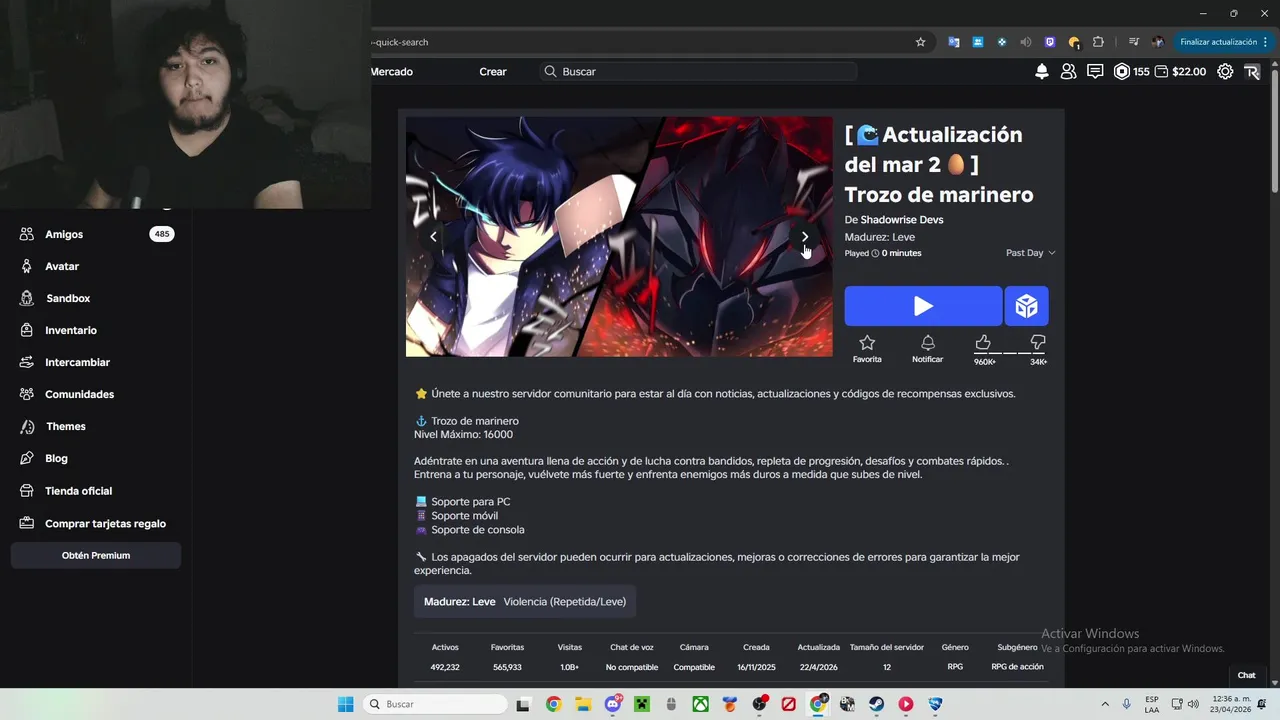Open the browser extensions puzzle icon
Image resolution: width=1280 pixels, height=720 pixels.
[x=1098, y=42]
